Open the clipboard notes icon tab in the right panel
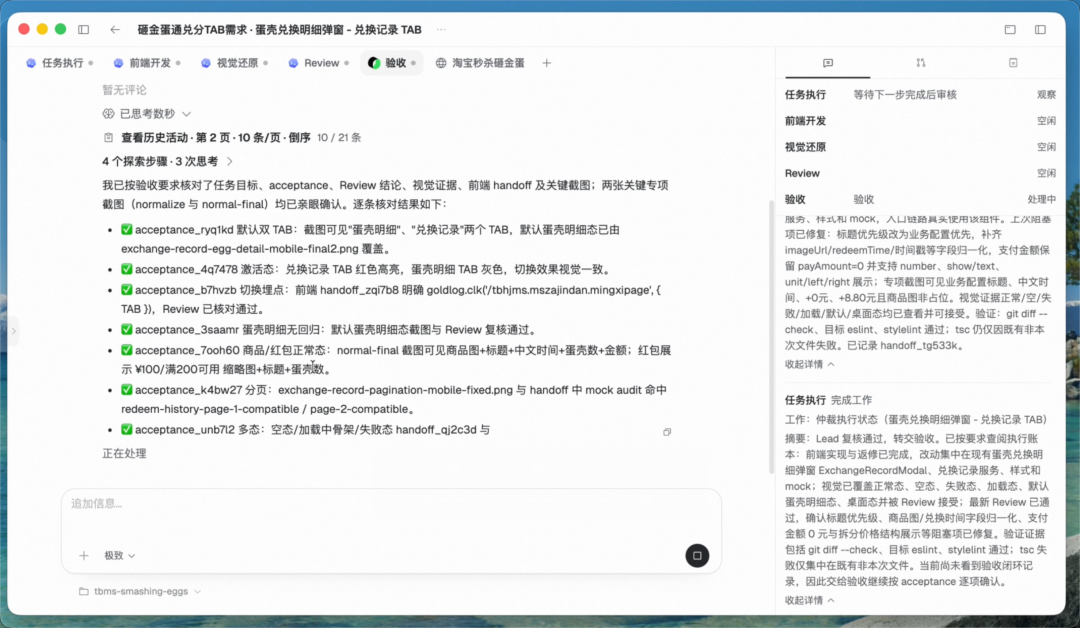 (1013, 63)
